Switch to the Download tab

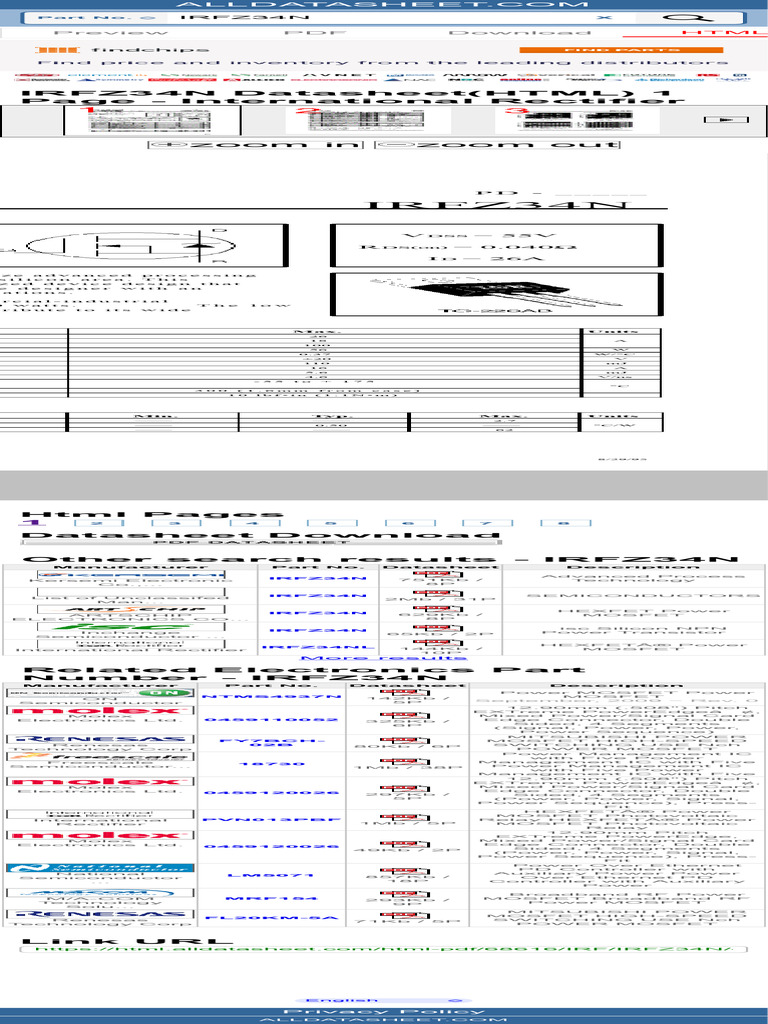pyautogui.click(x=519, y=33)
